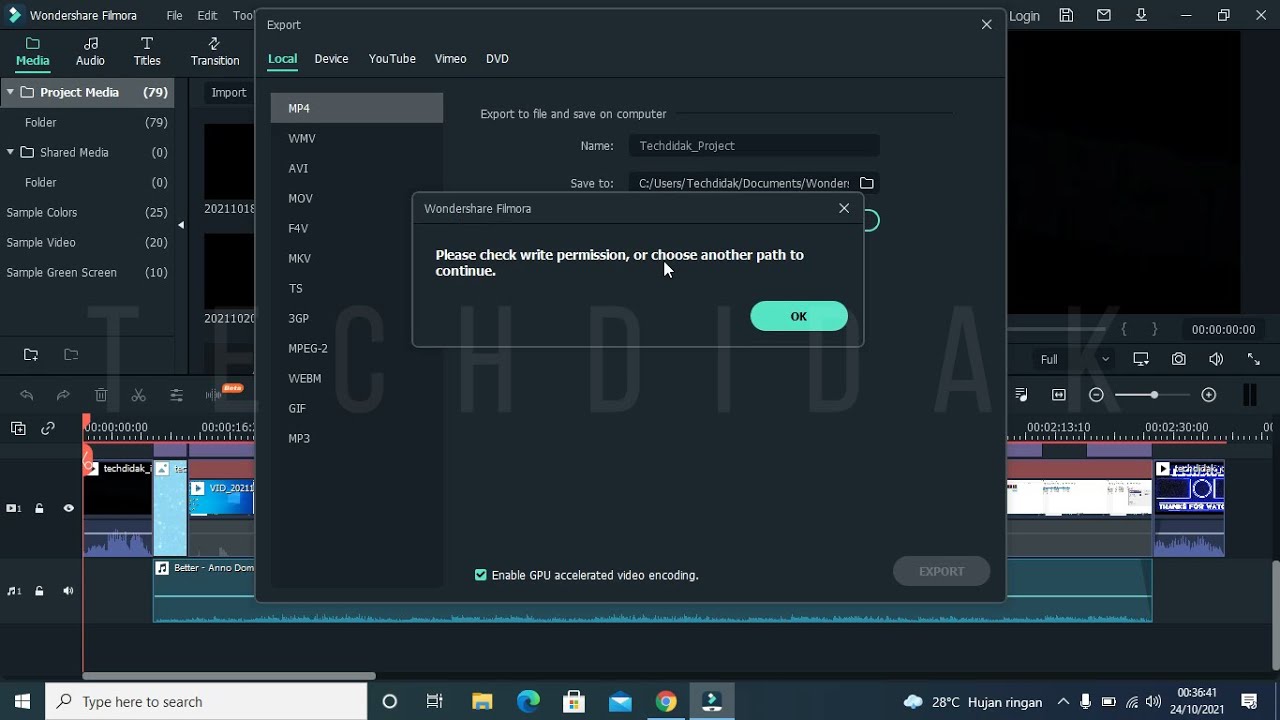Browse folder icon next to Save to path
1280x720 pixels.
pyautogui.click(x=867, y=183)
